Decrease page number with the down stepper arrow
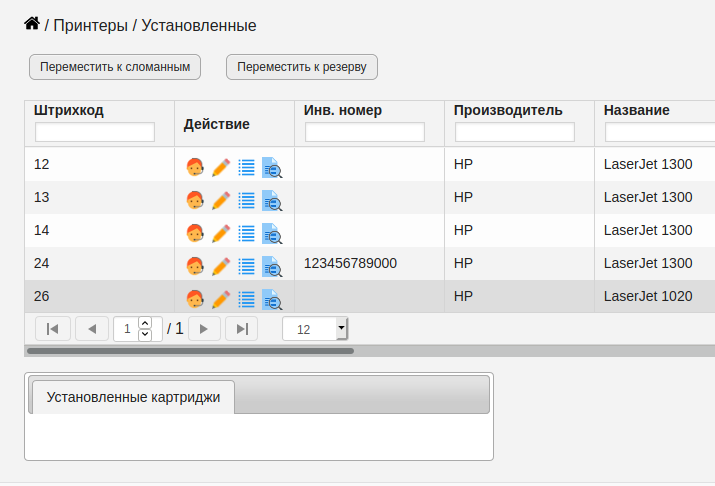The width and height of the screenshot is (715, 486). coord(145,334)
